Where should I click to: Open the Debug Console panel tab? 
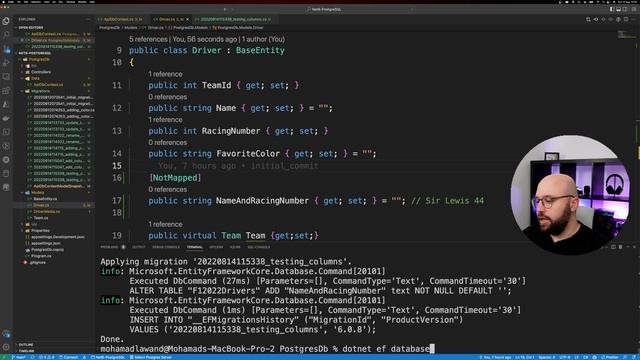[x=166, y=247]
